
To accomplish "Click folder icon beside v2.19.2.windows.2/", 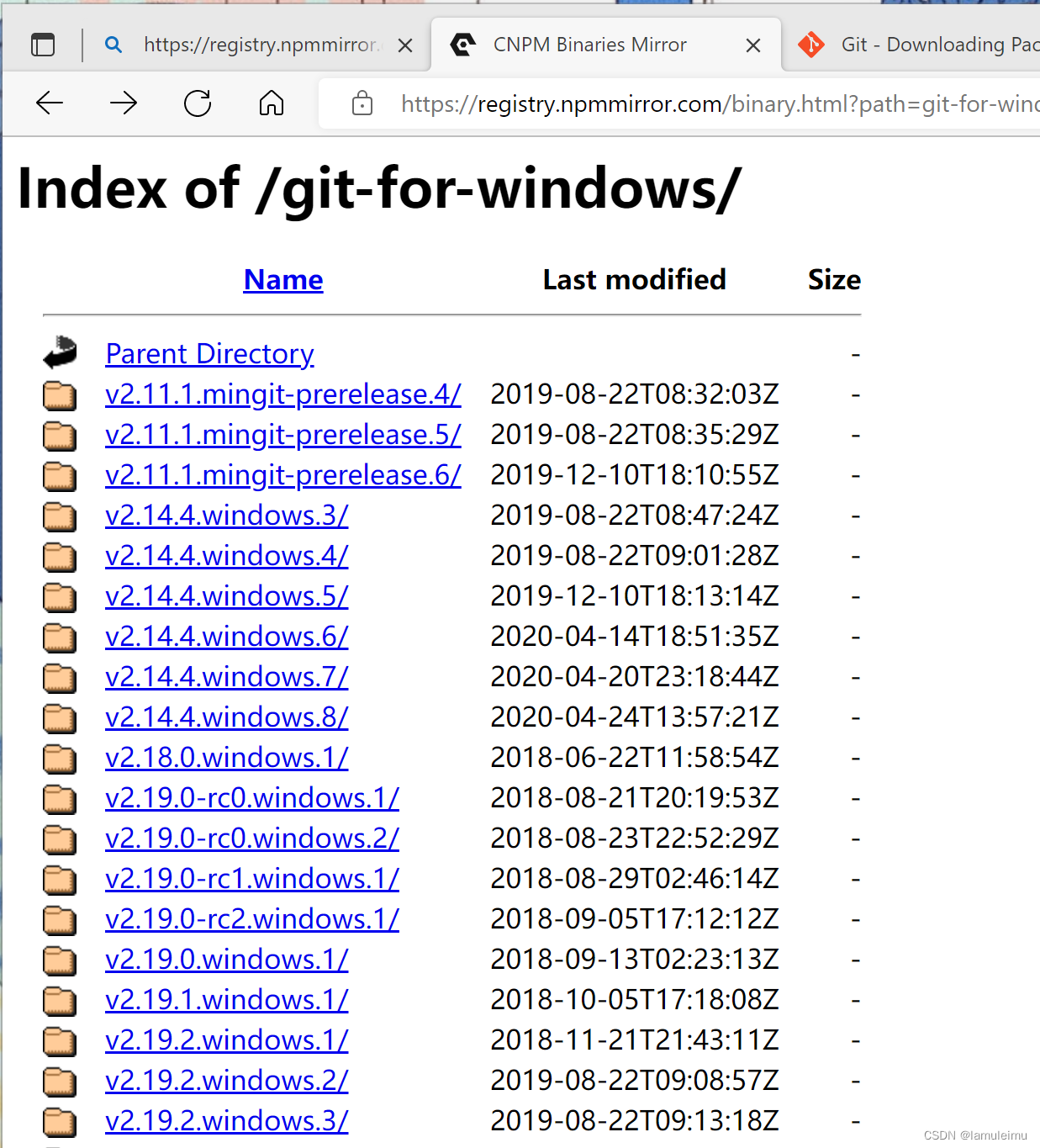I will [60, 1082].
